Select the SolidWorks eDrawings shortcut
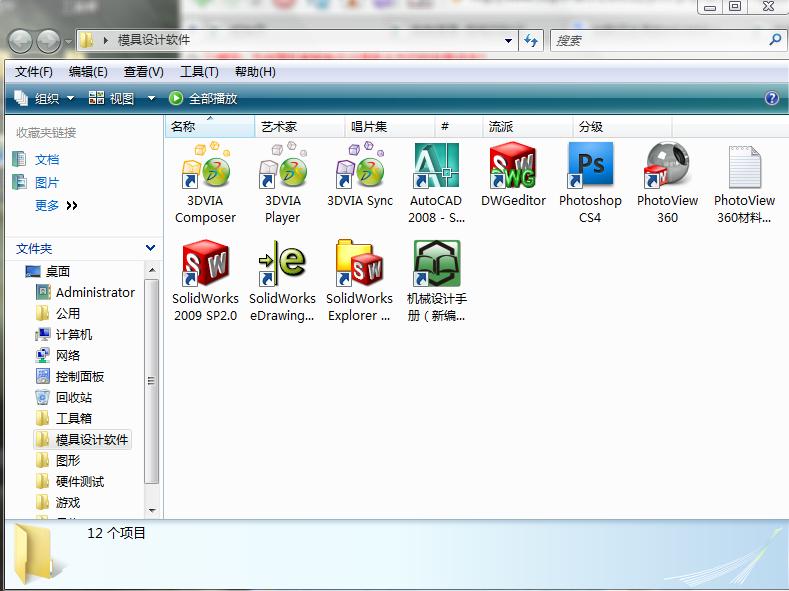 [282, 281]
